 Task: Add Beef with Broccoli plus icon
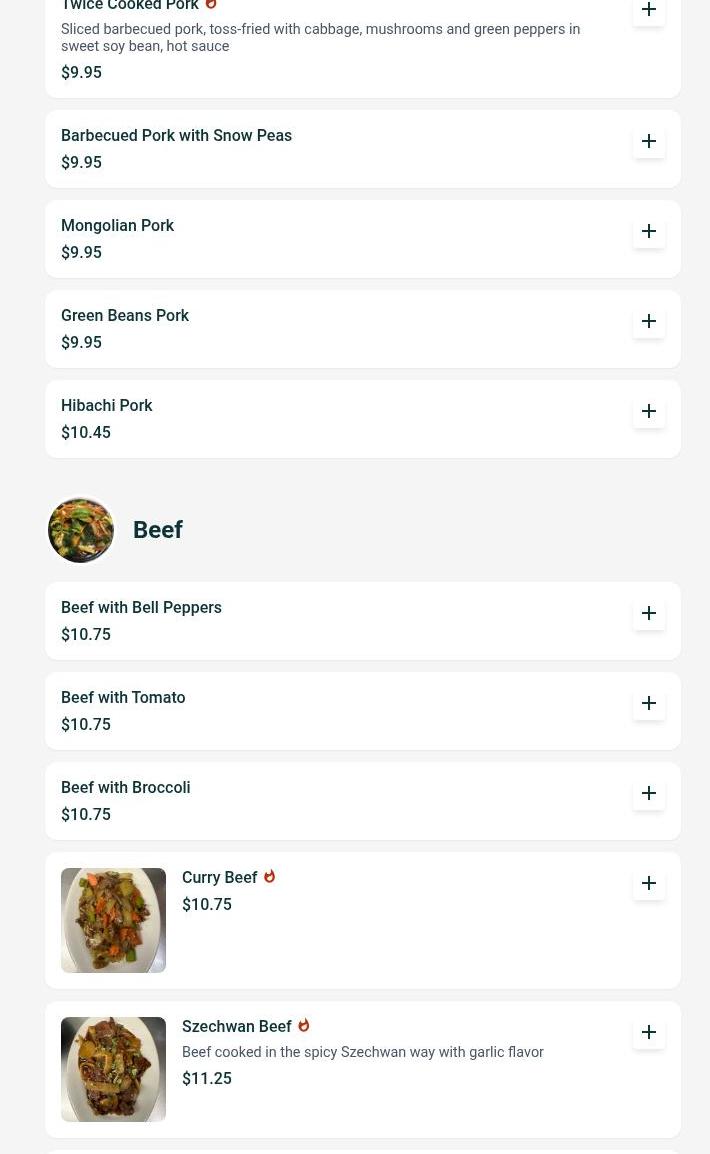coord(648,793)
